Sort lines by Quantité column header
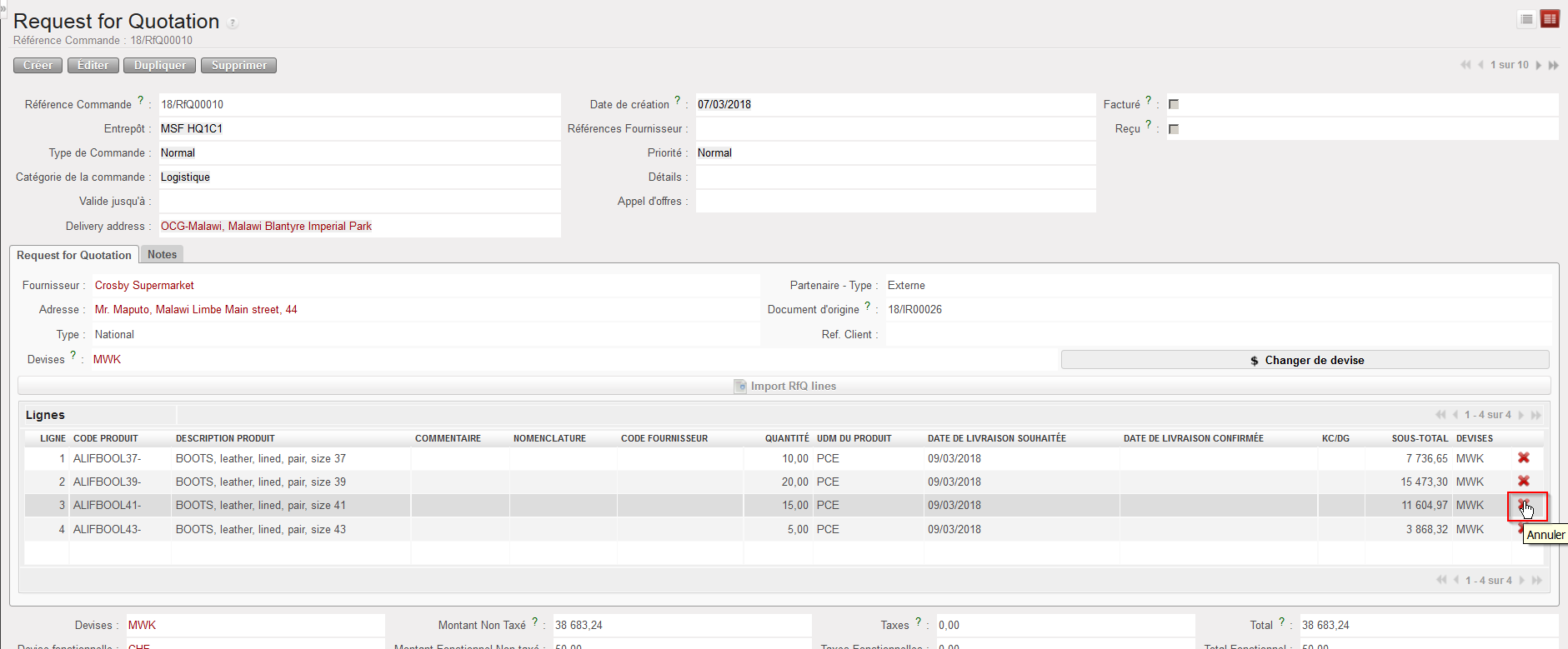The height and width of the screenshot is (649, 1568). tap(786, 438)
